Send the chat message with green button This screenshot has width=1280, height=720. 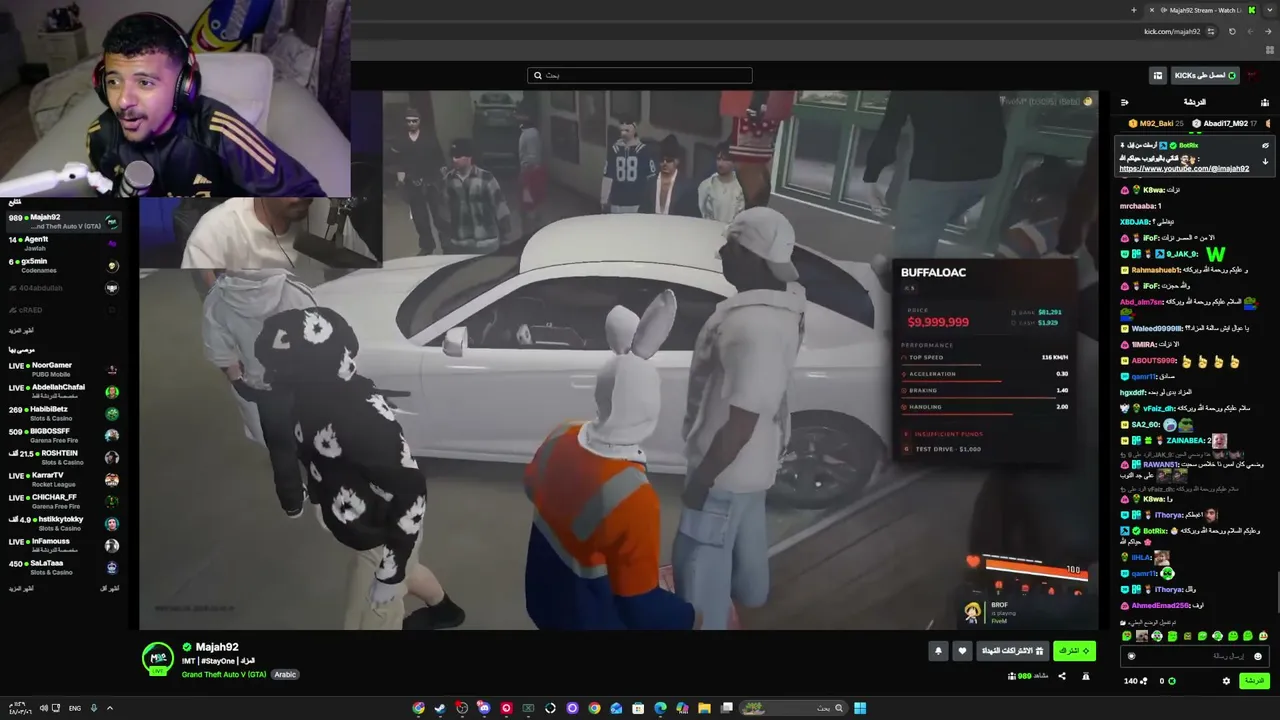coord(1254,681)
